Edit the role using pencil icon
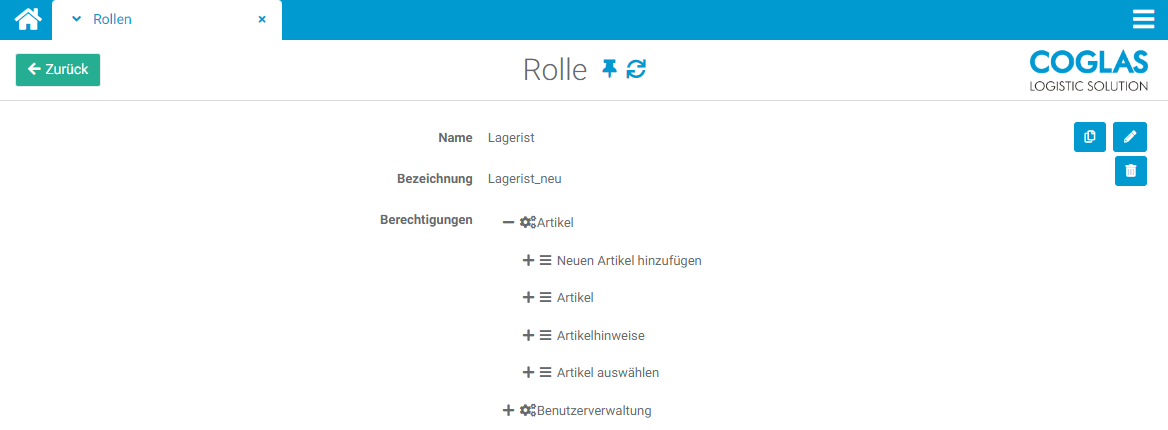 [1130, 137]
